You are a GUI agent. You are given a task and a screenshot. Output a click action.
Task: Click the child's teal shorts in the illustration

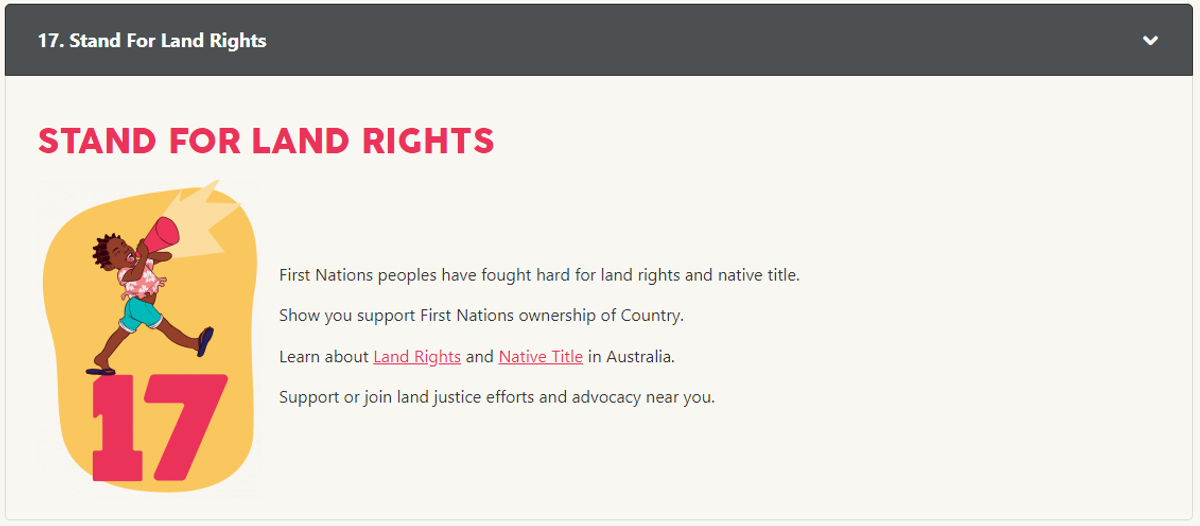140,313
